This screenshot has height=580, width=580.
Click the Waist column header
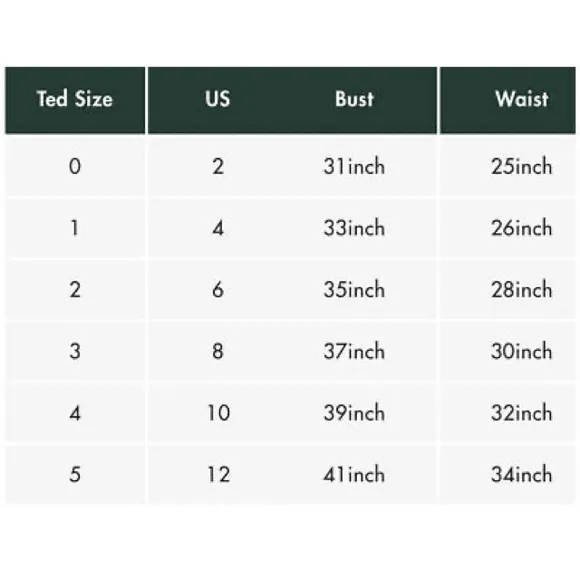click(x=522, y=99)
